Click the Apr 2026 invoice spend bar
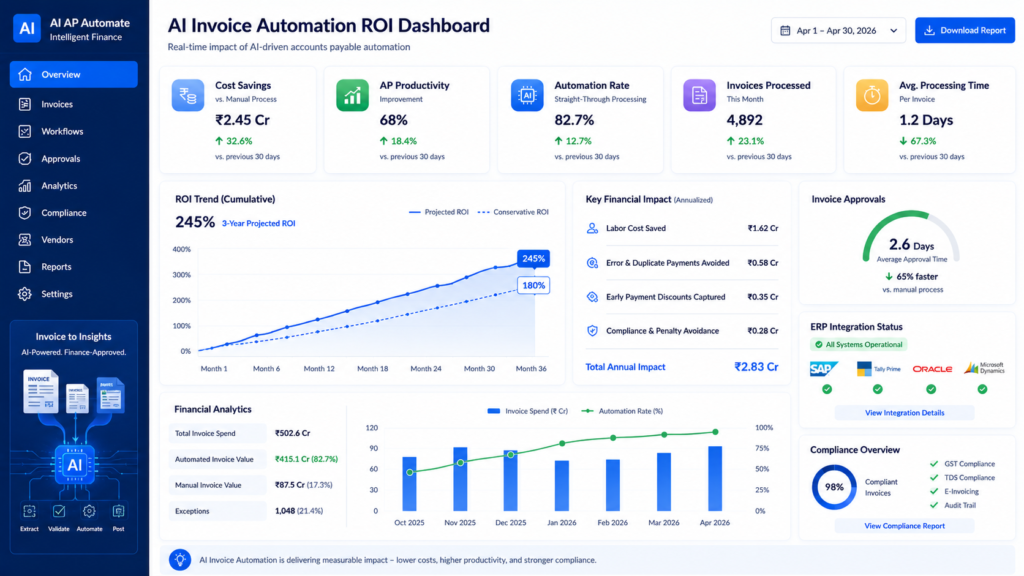The width and height of the screenshot is (1024, 576). [x=715, y=479]
